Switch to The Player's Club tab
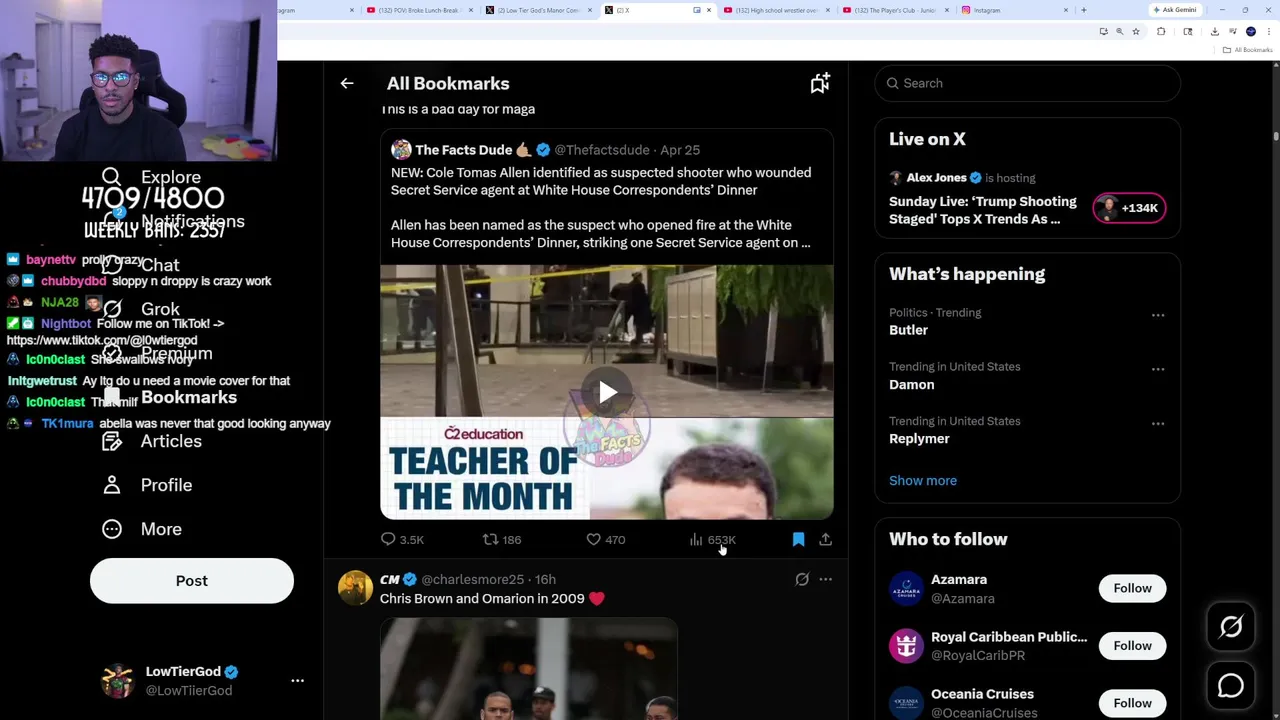The image size is (1280, 720). click(895, 10)
